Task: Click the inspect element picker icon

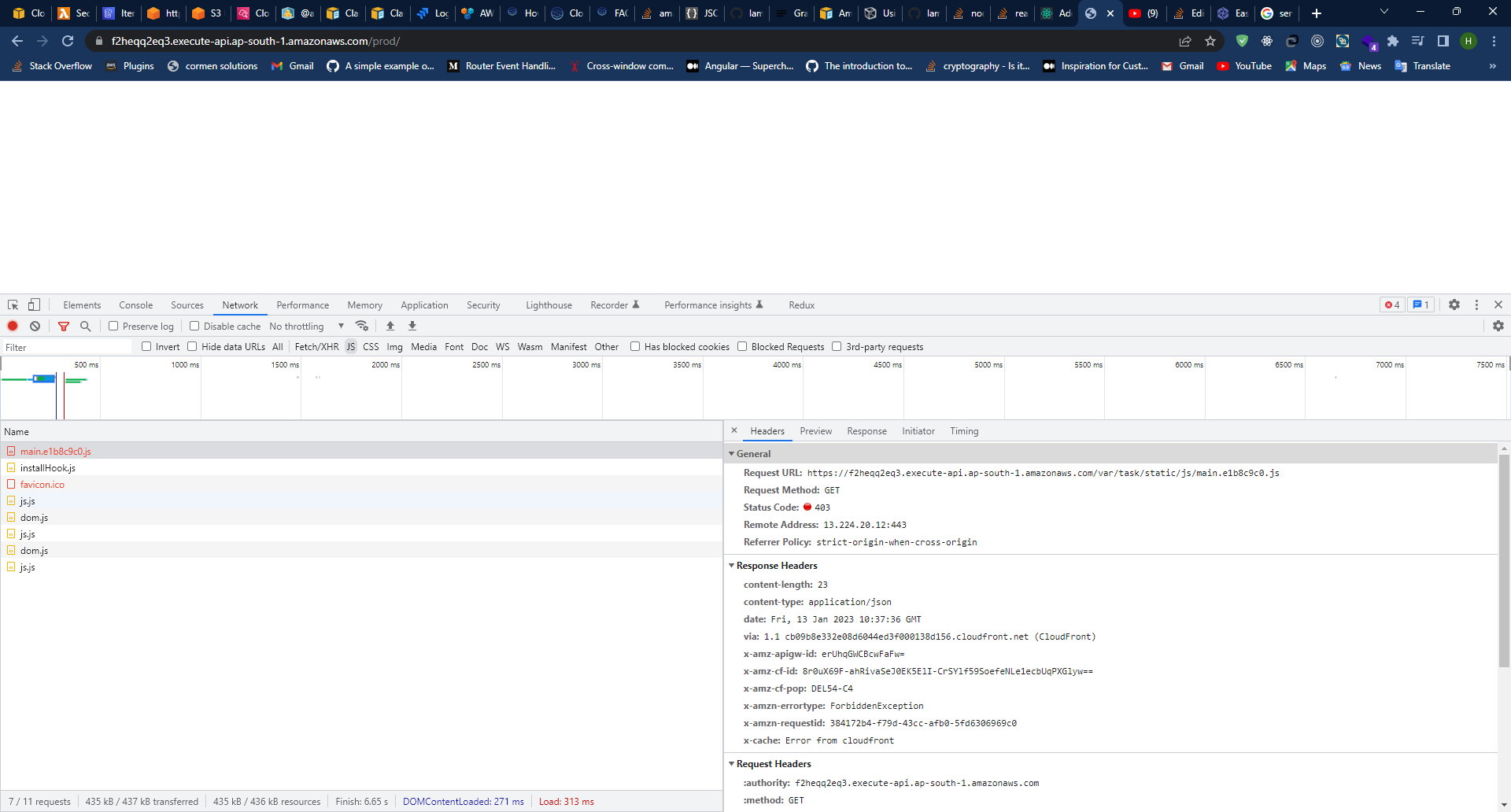Action: 13,304
